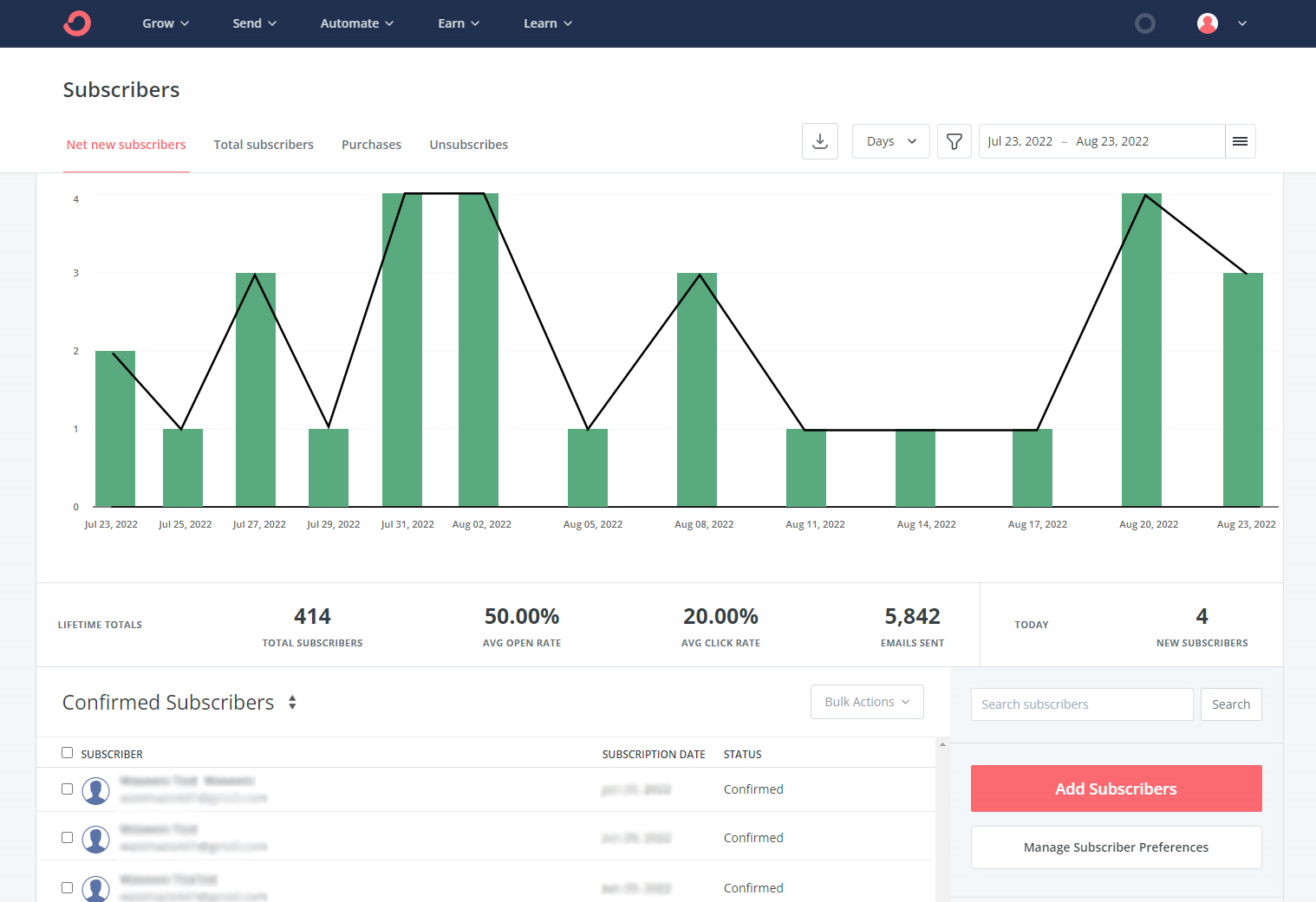Expand the Days interval dropdown
Screen dimensions: 1316x902
891,141
